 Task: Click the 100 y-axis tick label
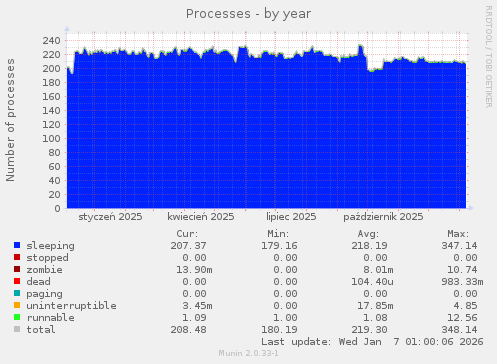(x=51, y=139)
